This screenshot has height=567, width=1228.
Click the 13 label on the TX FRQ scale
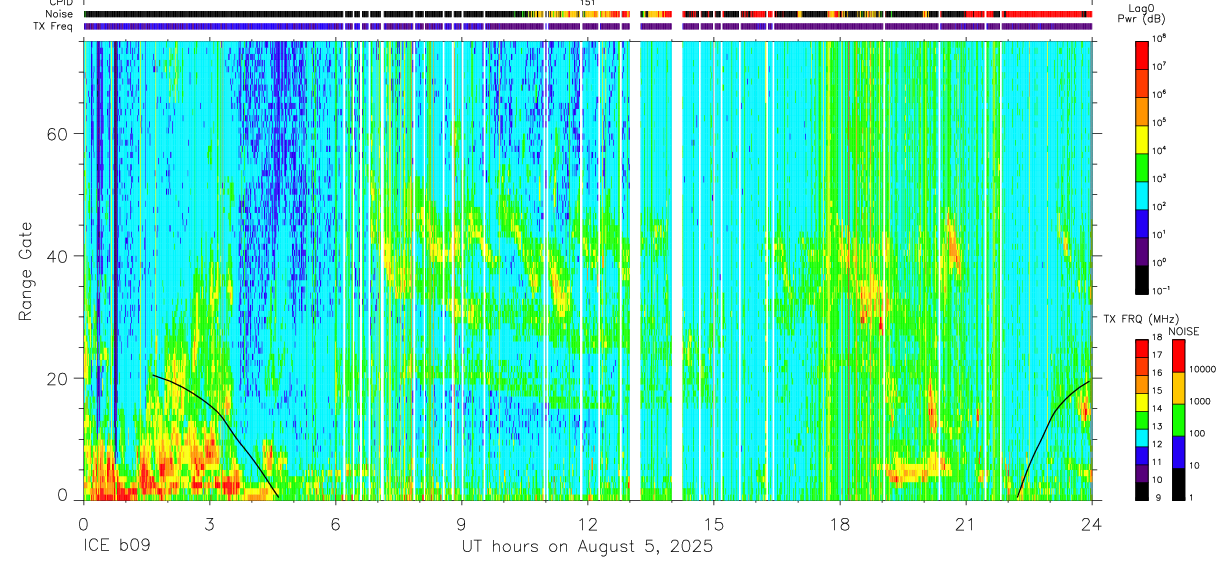point(1159,426)
